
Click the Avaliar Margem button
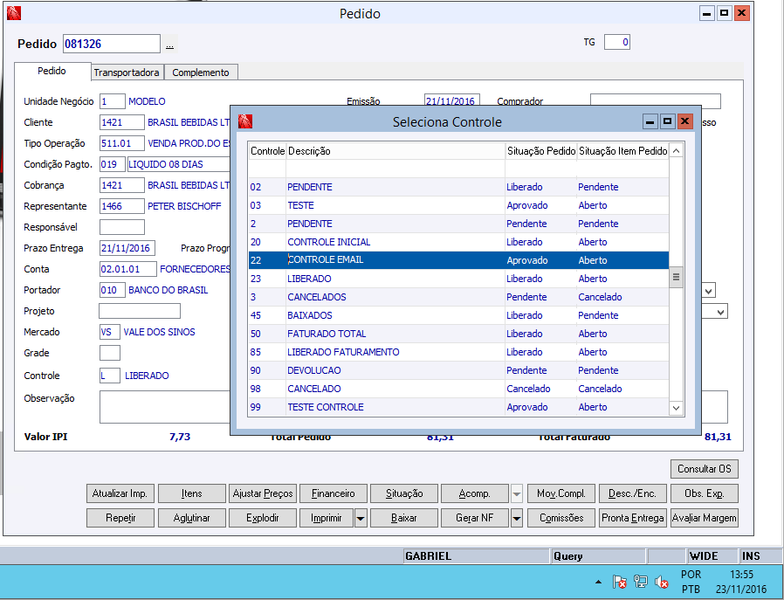(x=704, y=518)
